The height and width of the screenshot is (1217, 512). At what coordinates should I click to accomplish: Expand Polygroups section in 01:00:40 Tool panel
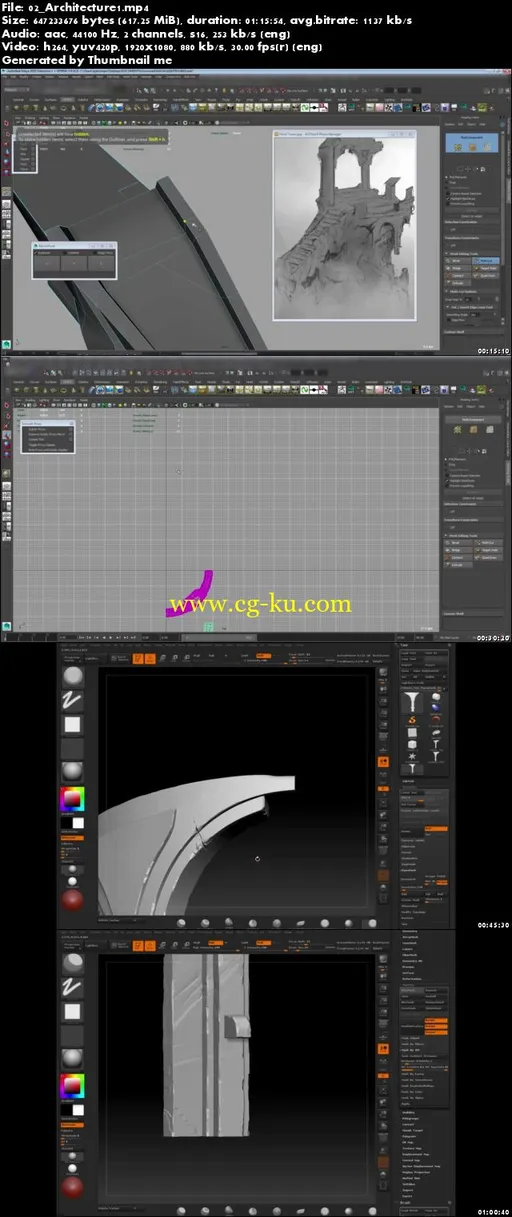click(x=411, y=1118)
